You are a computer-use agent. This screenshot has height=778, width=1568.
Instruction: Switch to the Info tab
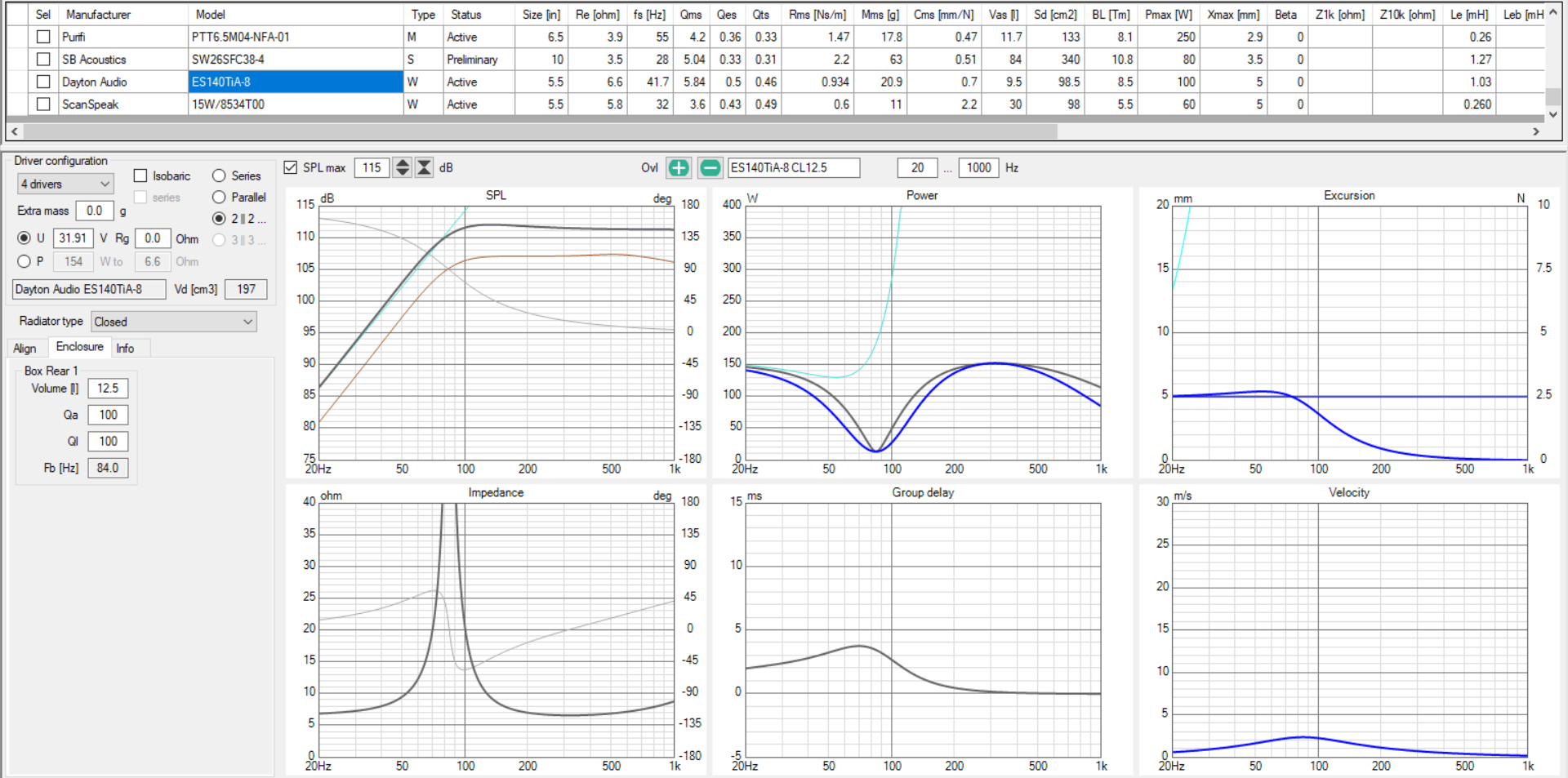(x=125, y=349)
